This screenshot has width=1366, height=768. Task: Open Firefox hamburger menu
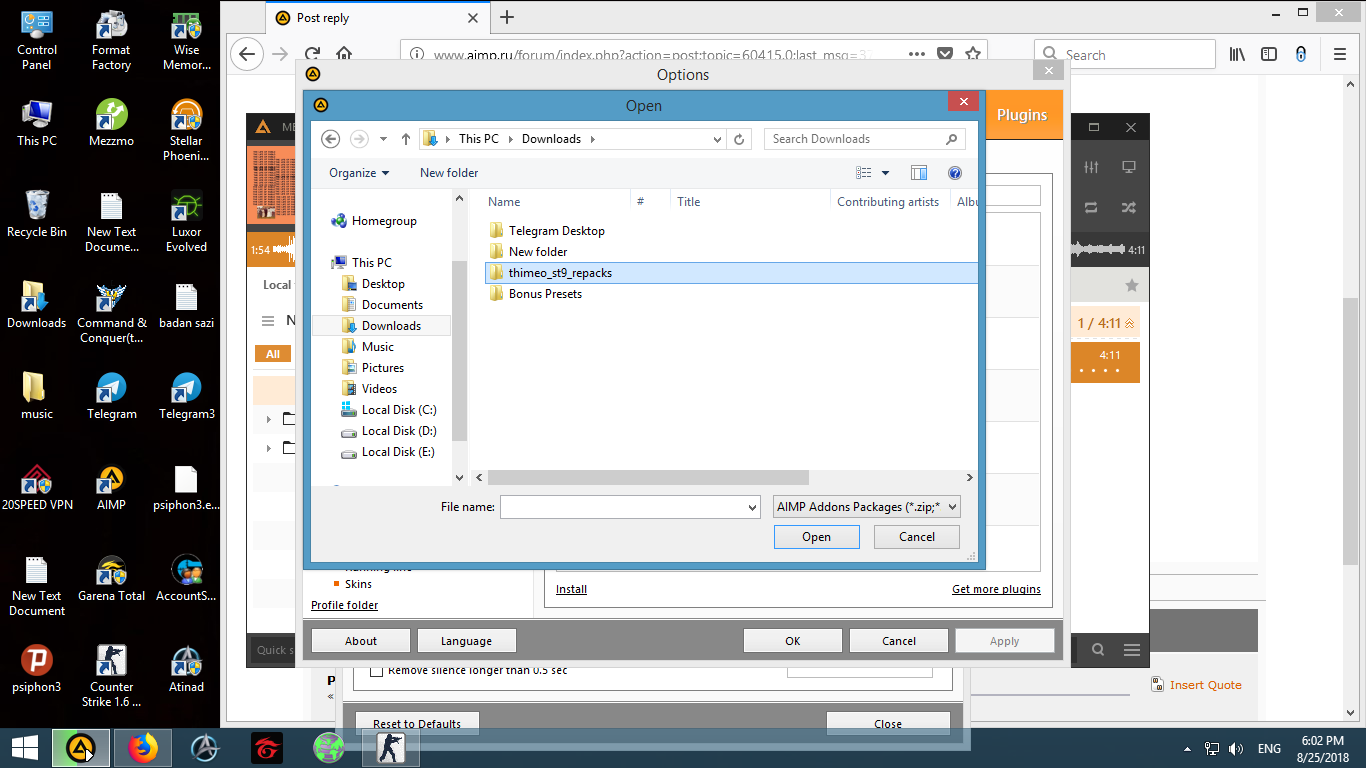click(1340, 54)
